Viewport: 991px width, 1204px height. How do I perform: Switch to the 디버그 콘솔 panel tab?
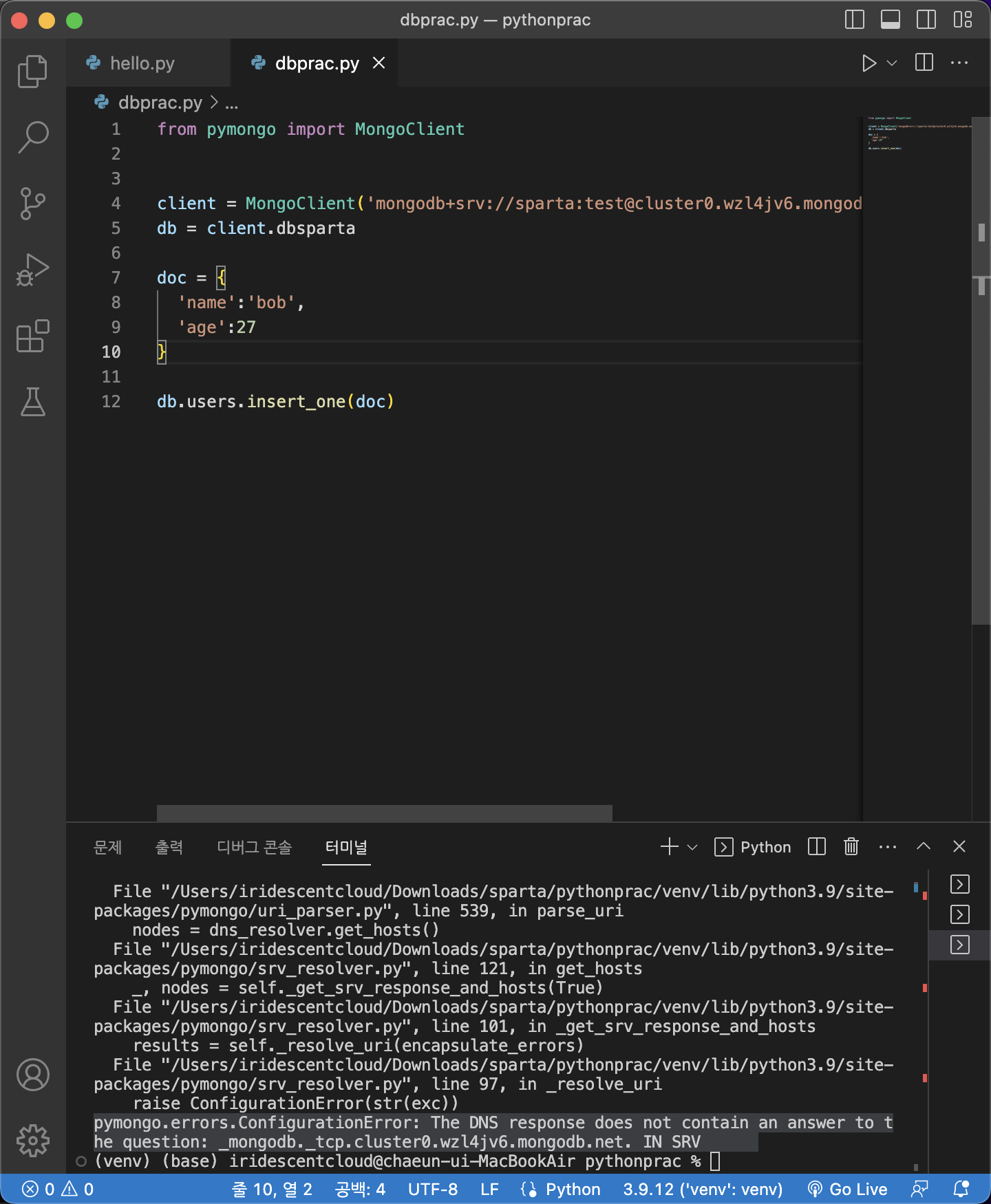click(255, 847)
